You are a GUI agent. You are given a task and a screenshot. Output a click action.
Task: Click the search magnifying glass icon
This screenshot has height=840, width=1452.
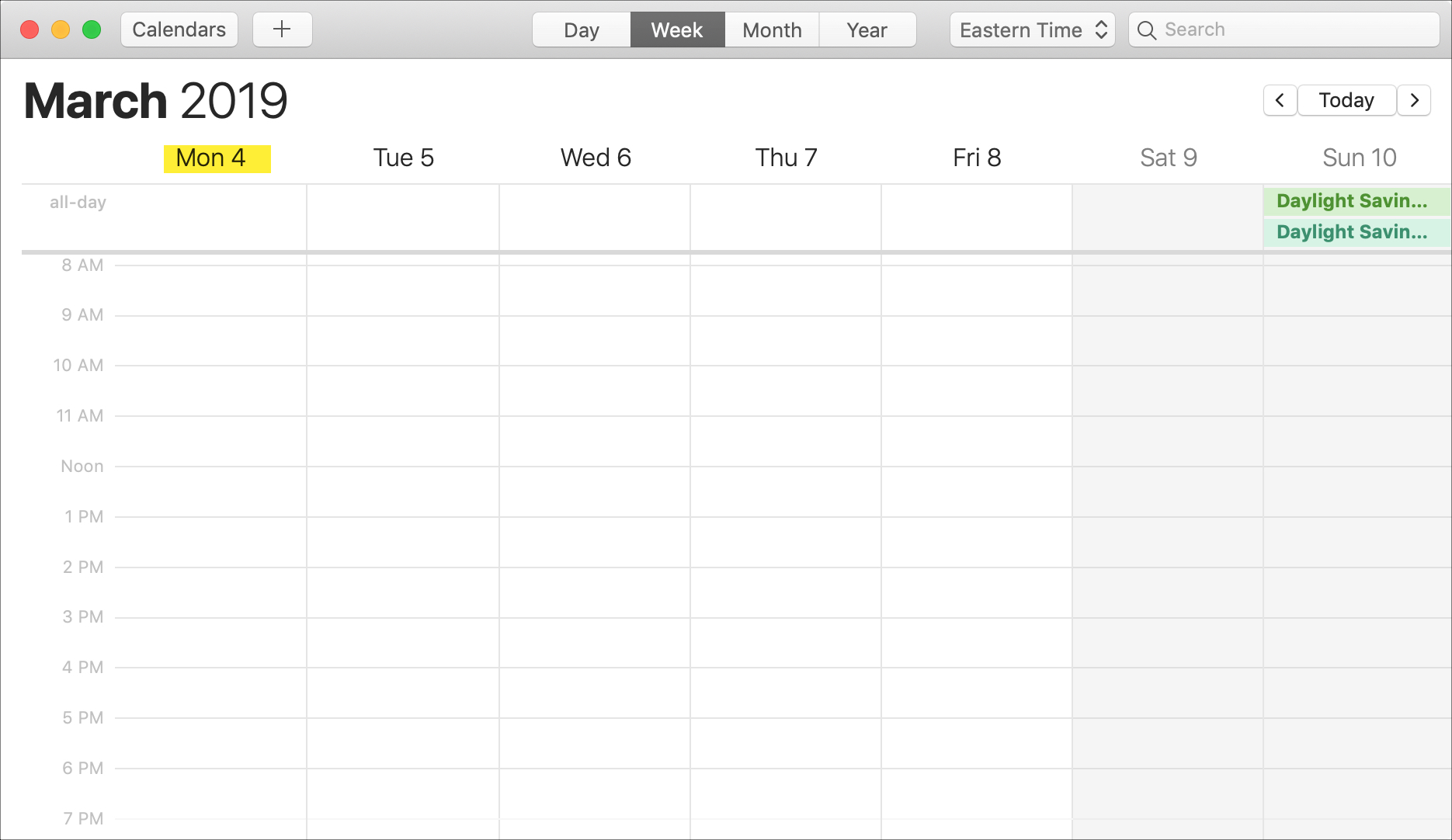click(x=1147, y=30)
